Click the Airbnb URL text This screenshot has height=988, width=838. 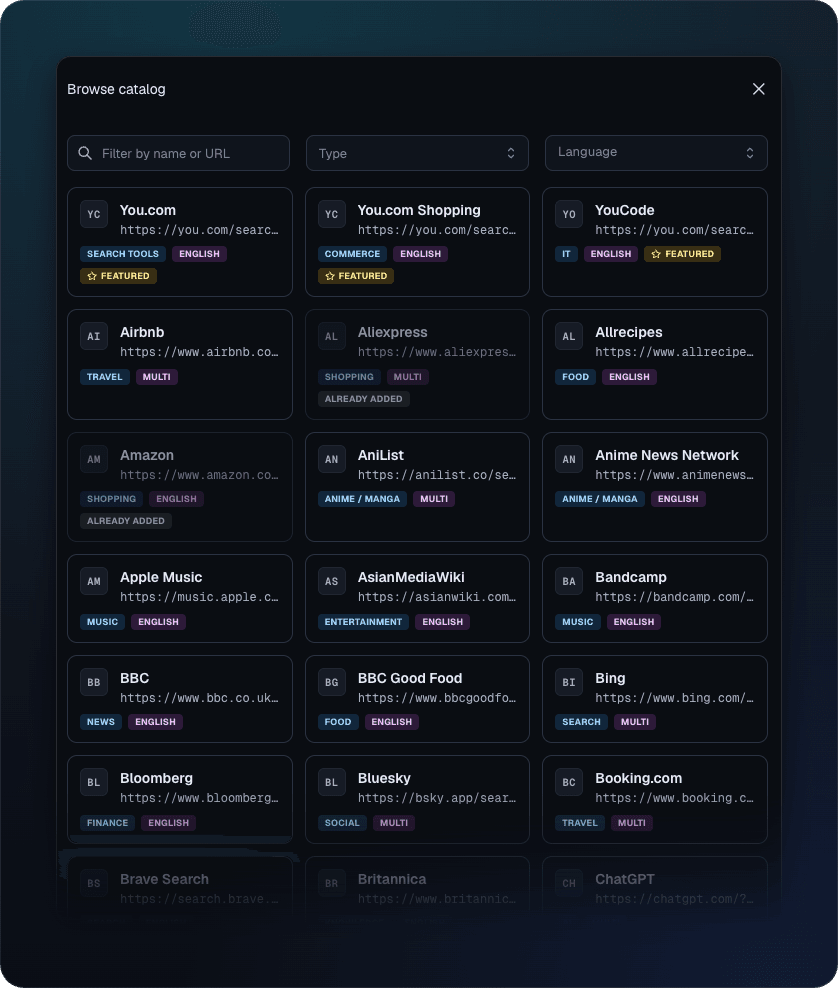(199, 352)
